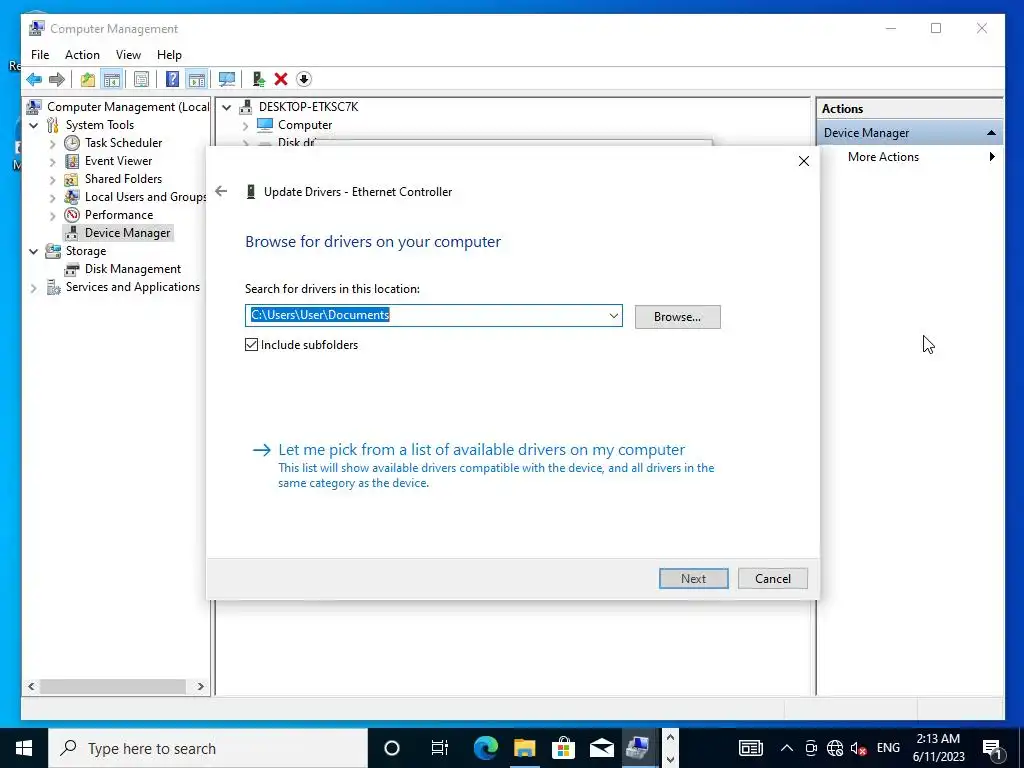
Task: Click the Up one level folder icon
Action: point(88,80)
